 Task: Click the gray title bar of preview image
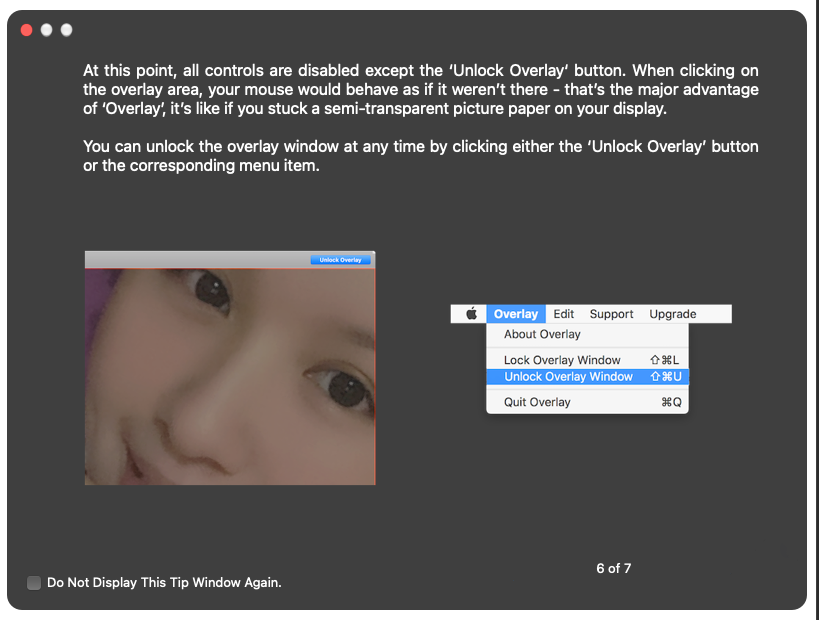tap(200, 259)
